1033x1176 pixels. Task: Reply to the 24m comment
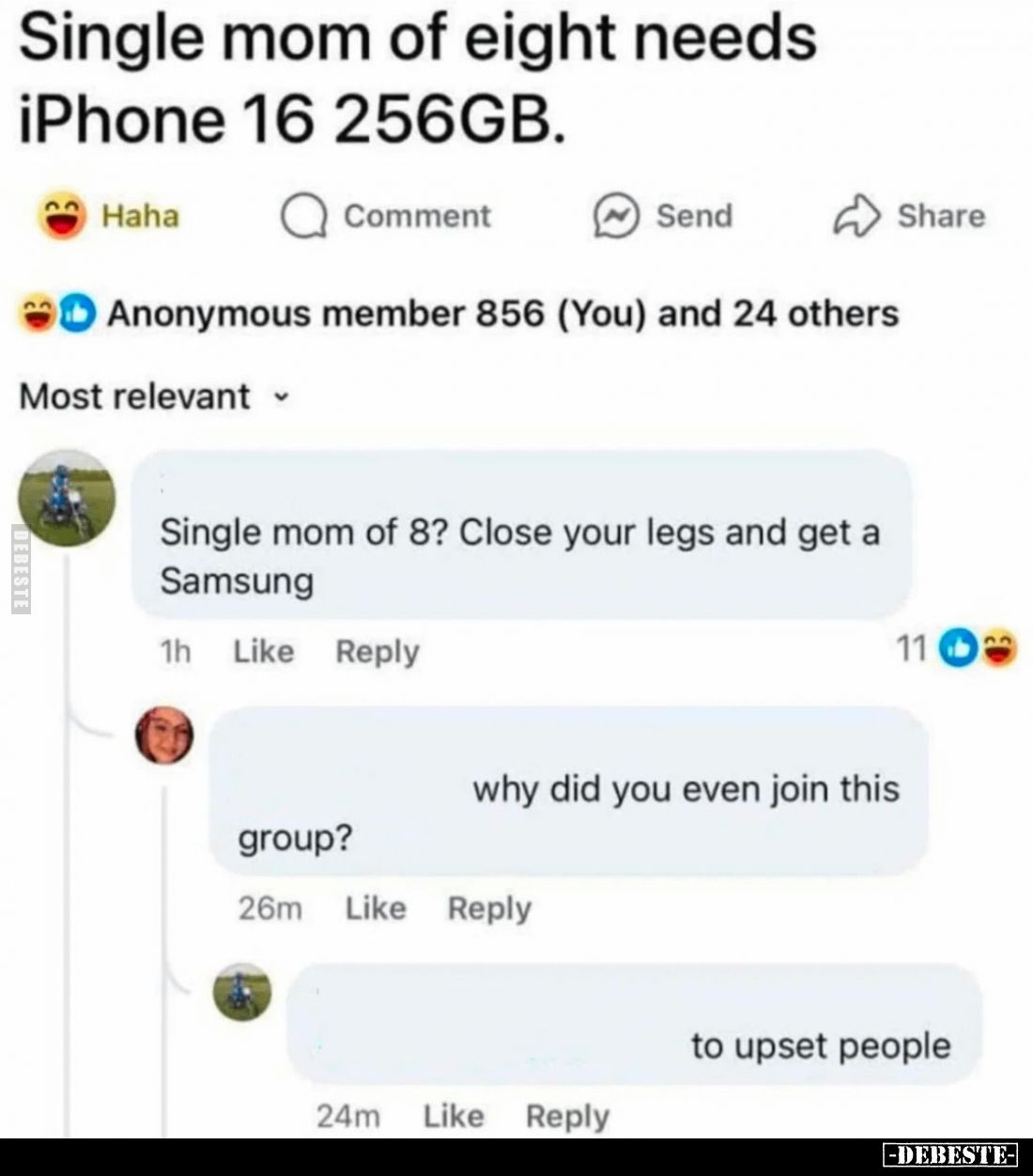click(567, 1117)
